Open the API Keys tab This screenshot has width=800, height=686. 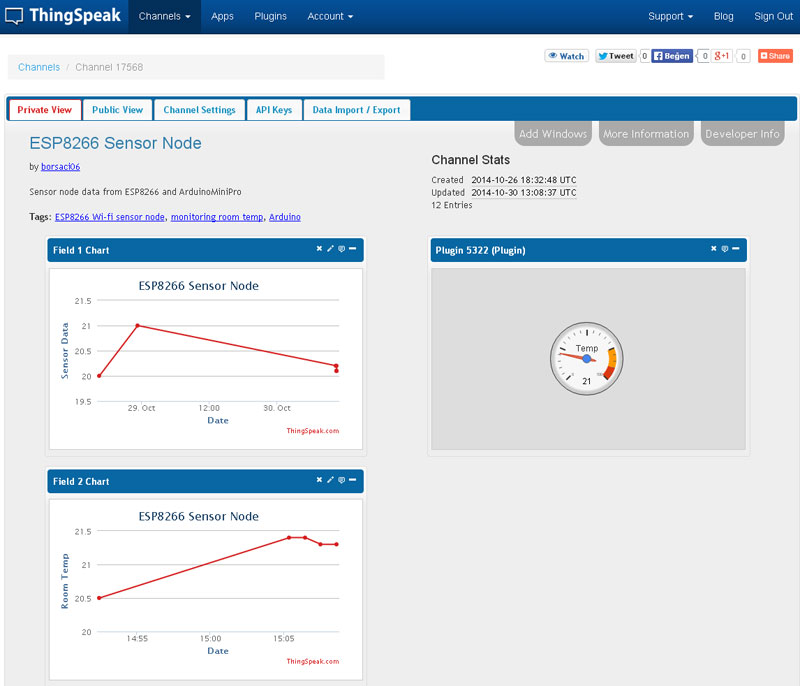pos(274,110)
